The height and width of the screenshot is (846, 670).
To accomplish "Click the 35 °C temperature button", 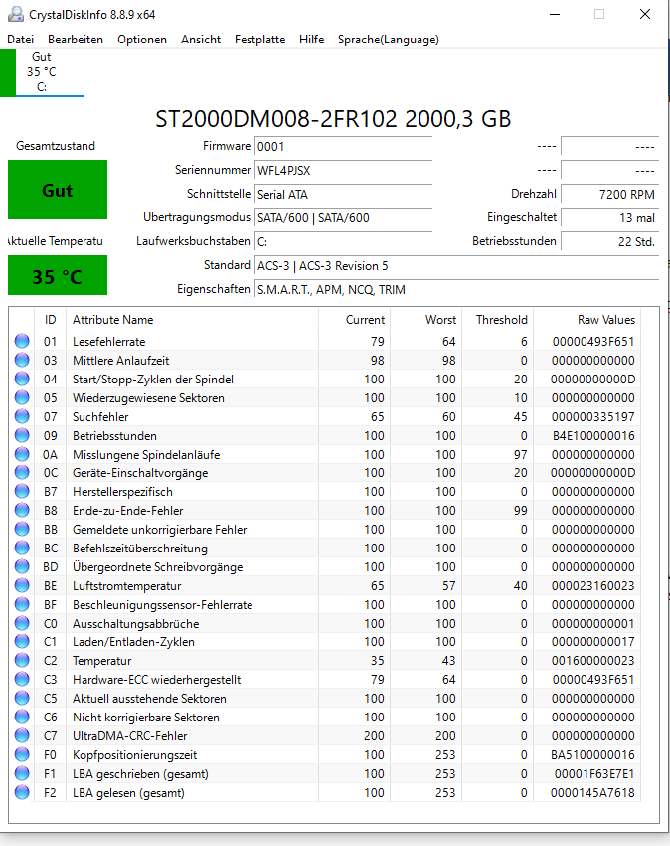I will pyautogui.click(x=57, y=275).
